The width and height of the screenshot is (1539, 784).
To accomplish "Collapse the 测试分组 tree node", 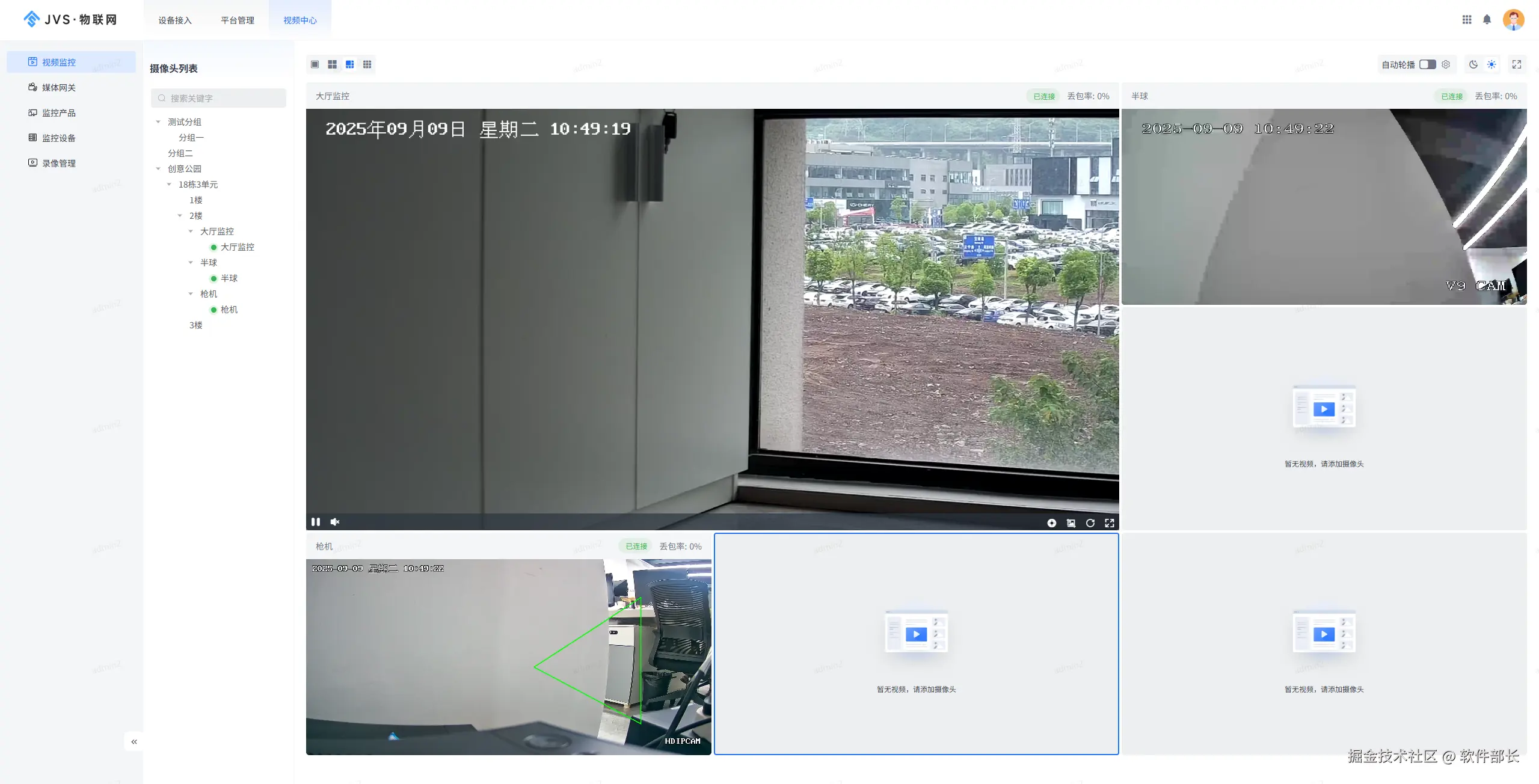I will pos(158,122).
